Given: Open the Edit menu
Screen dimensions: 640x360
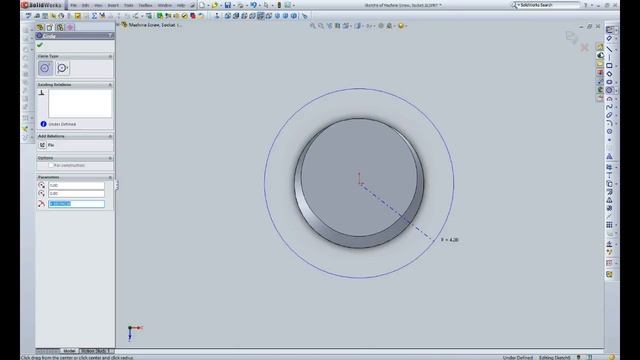Looking at the screenshot, I should point(85,5).
